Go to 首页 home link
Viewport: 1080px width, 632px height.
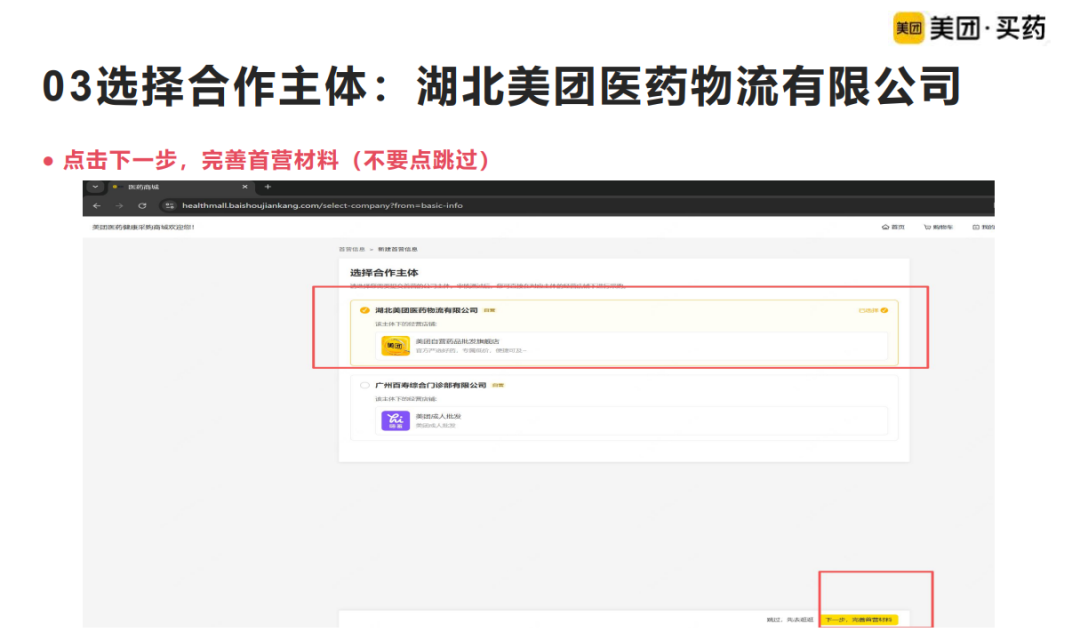[893, 227]
